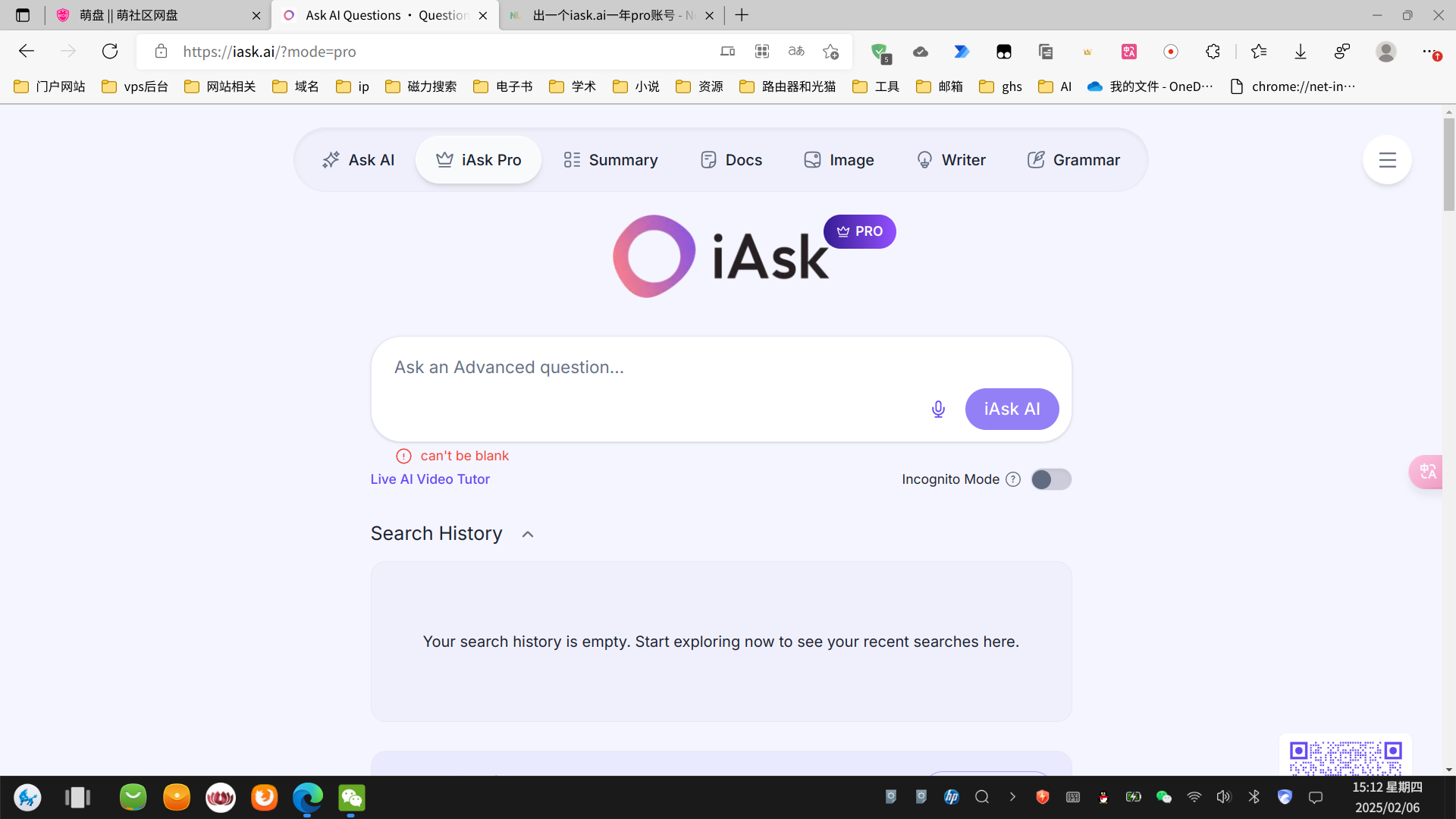1456x819 pixels.
Task: Open the vps后台 bookmarks folder
Action: click(135, 86)
